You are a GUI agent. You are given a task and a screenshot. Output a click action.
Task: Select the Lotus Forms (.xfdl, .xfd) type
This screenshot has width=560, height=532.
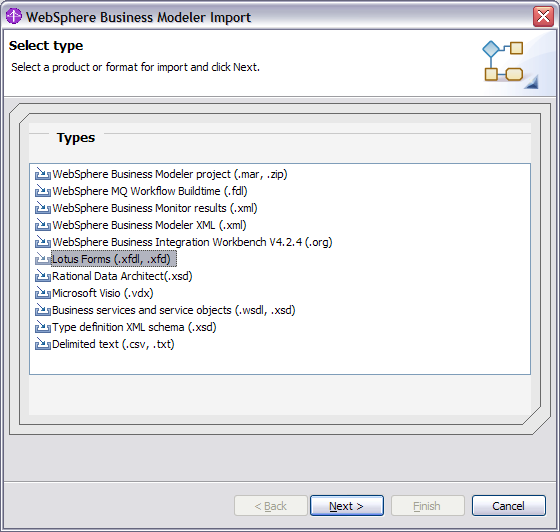coord(114,259)
